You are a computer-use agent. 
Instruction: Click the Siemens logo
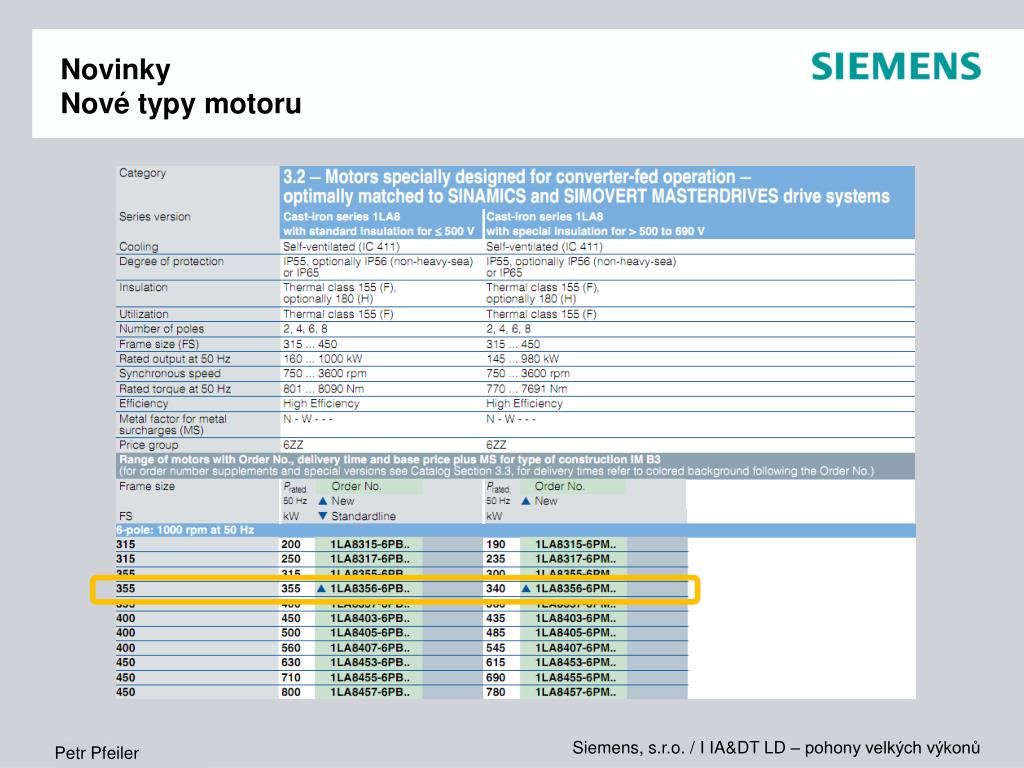(896, 67)
